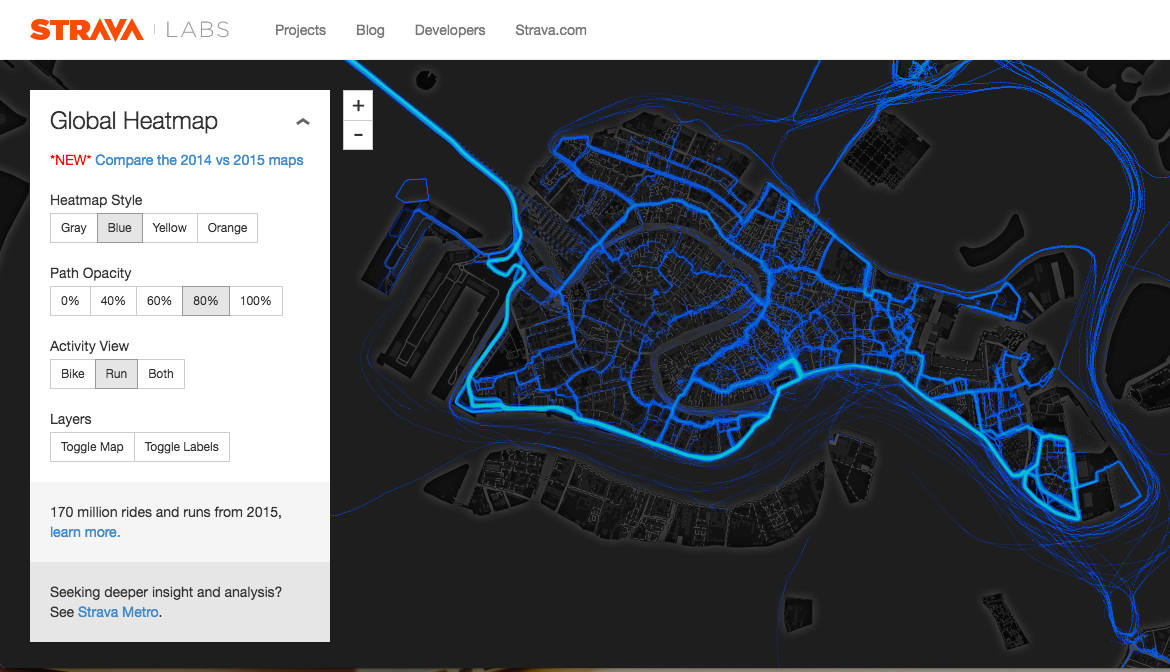This screenshot has width=1170, height=672.
Task: Set path opacity to 40%
Action: [x=113, y=301]
